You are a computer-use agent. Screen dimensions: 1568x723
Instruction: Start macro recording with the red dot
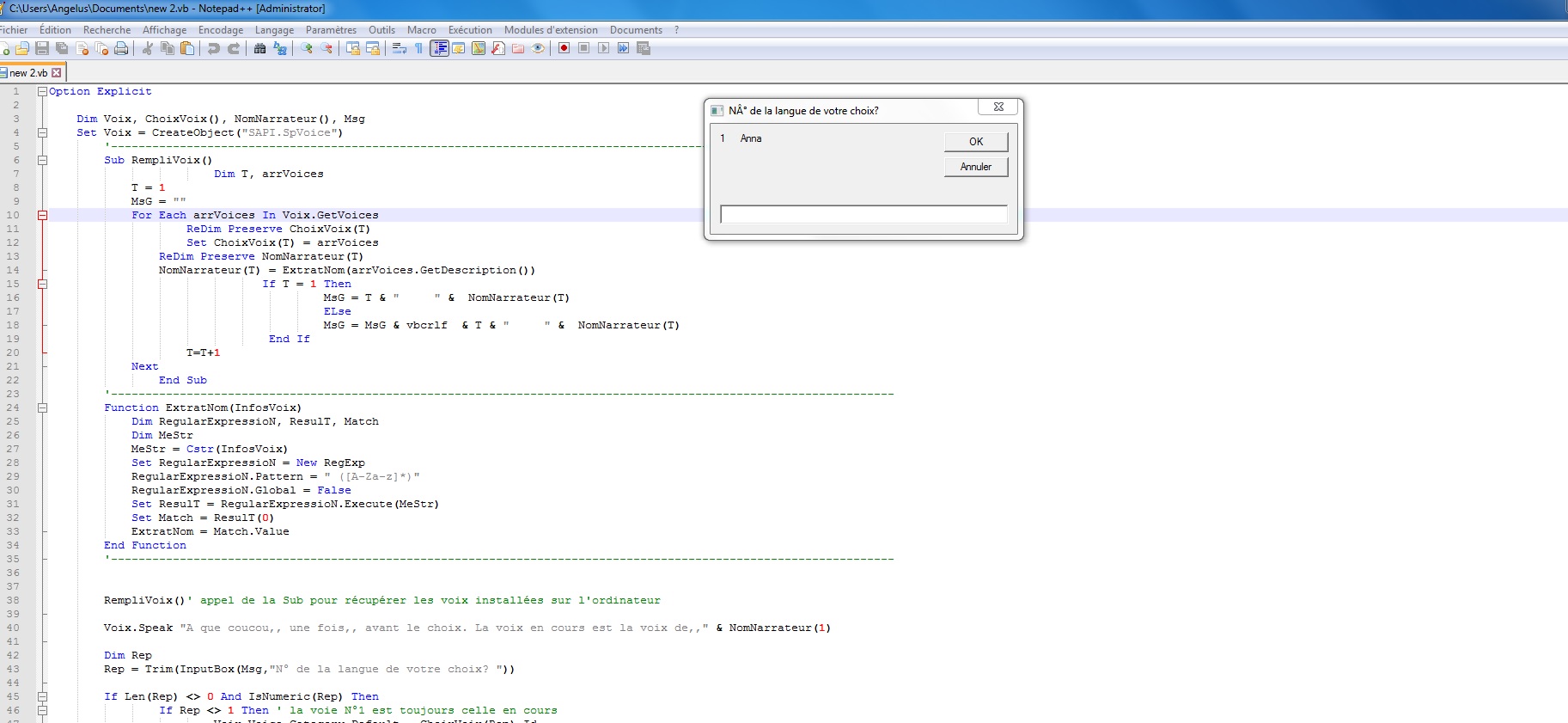tap(564, 48)
